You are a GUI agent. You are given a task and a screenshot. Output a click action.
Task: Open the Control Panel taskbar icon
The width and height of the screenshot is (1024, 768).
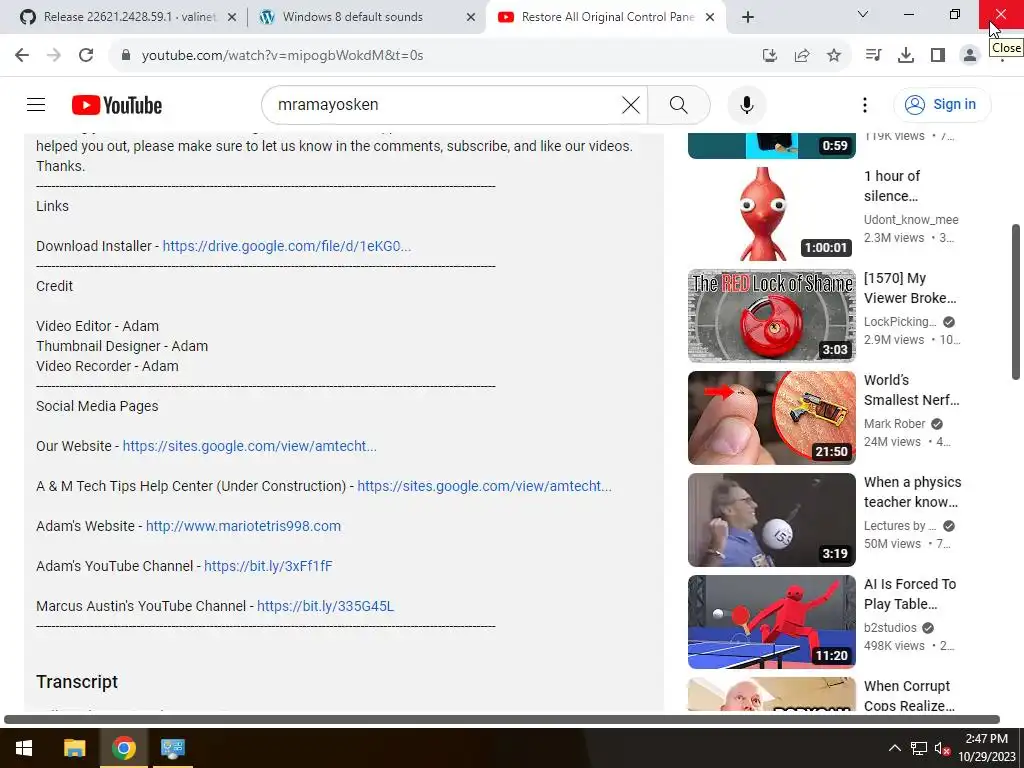coord(172,748)
